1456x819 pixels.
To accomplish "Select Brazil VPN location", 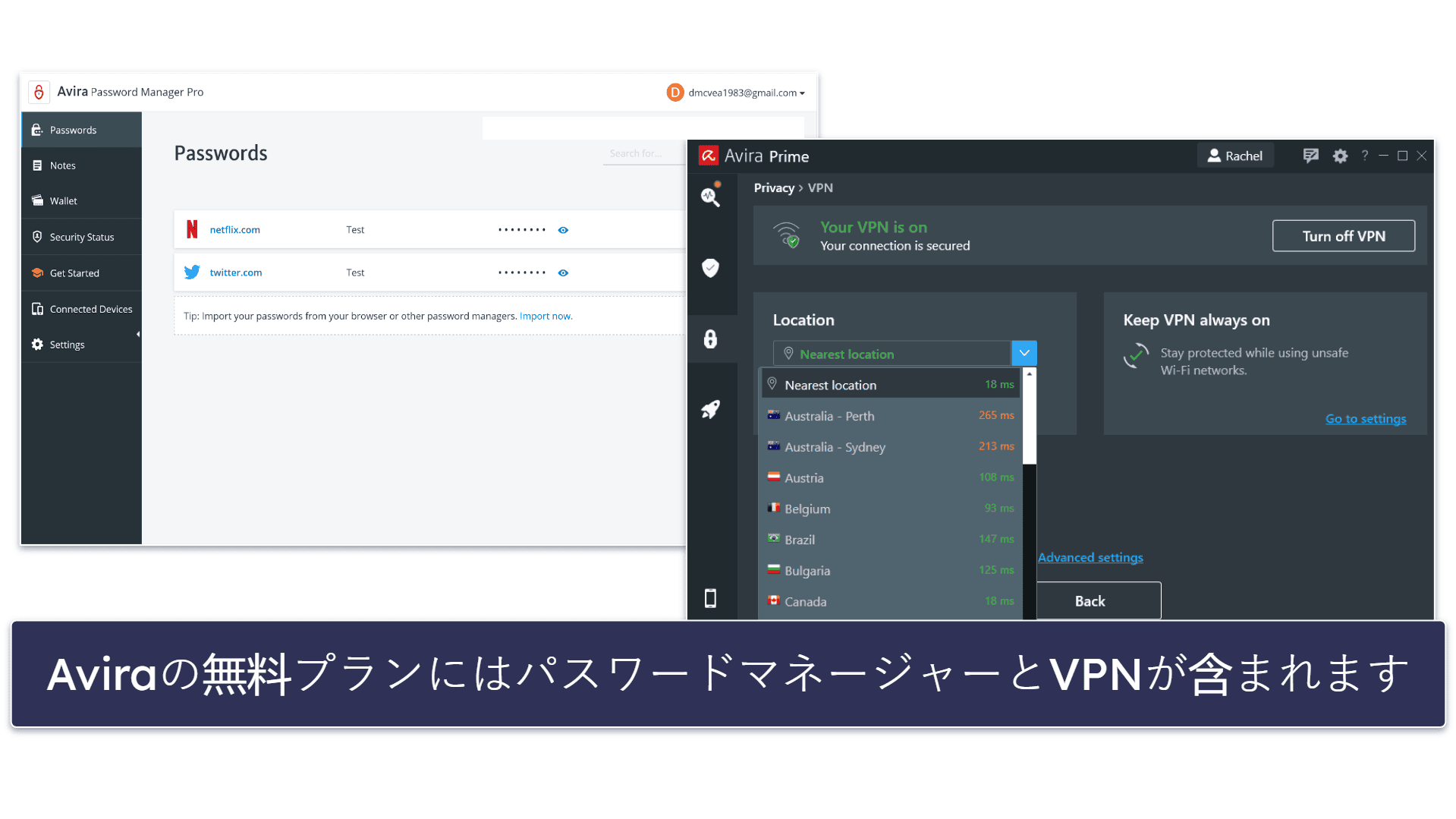I will click(x=891, y=540).
